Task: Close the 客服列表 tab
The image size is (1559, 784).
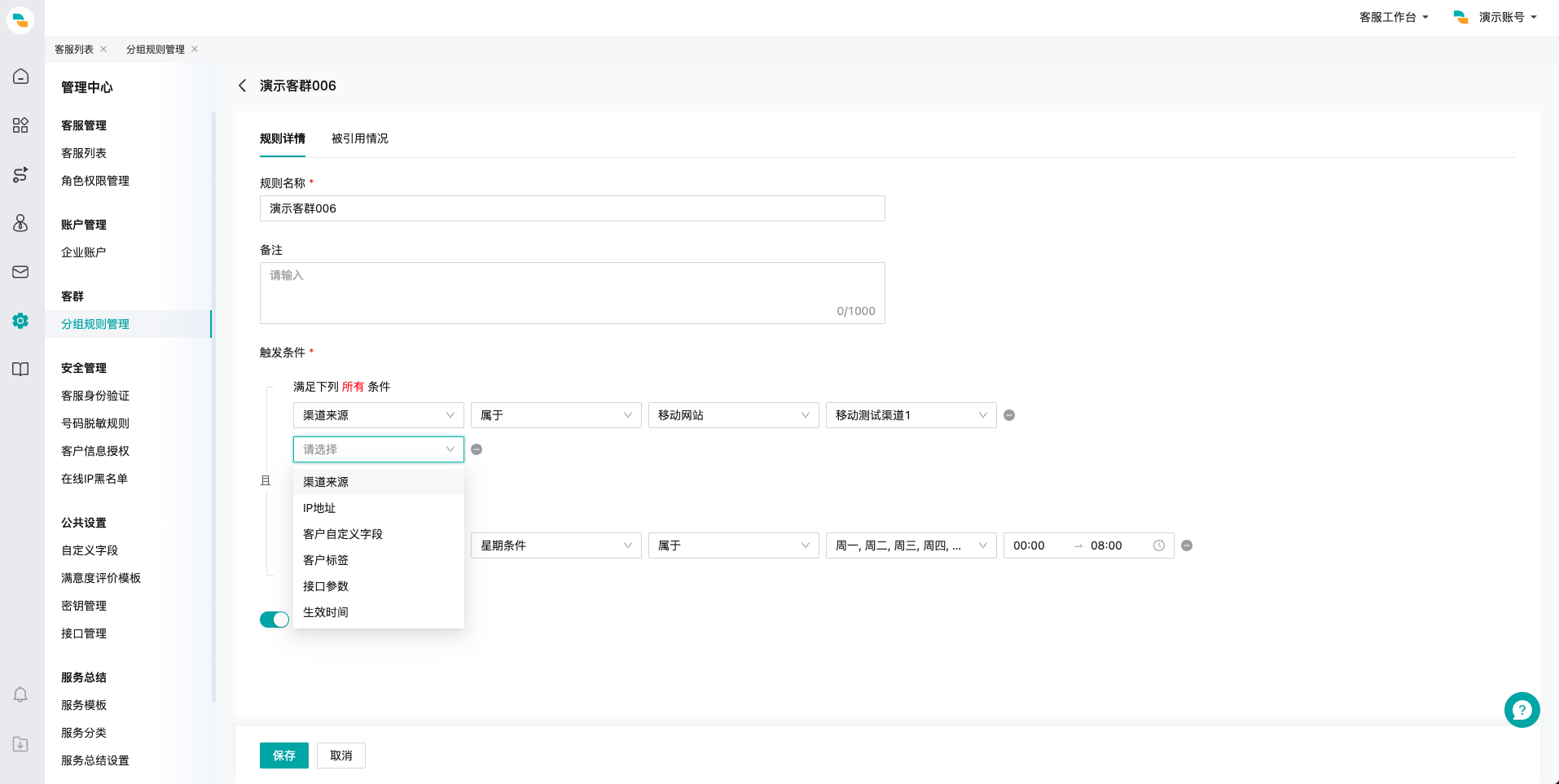Action: tap(103, 49)
